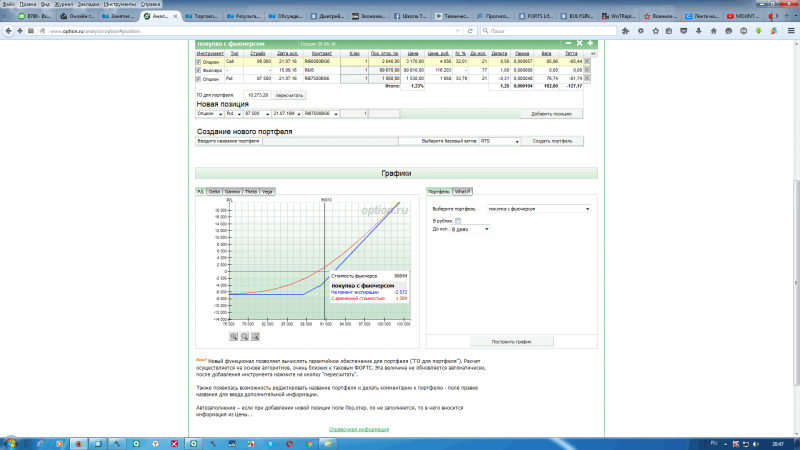Sort by the 'Страйк' column header

[258, 53]
